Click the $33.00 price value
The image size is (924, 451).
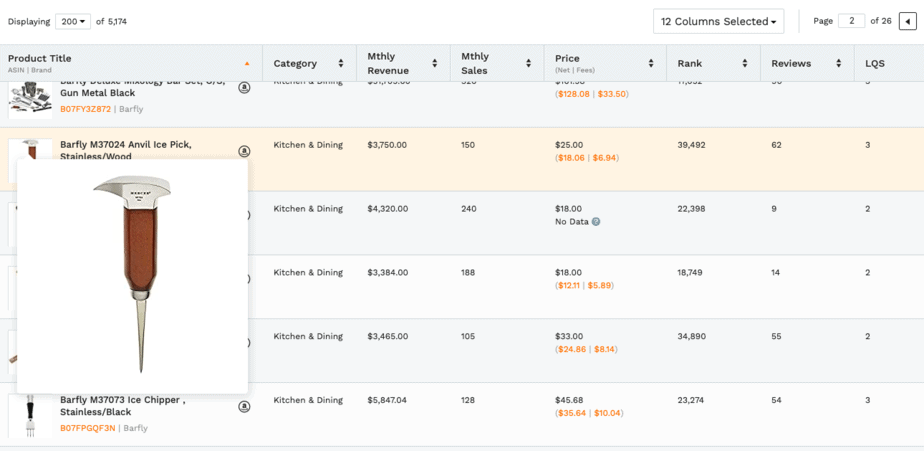(x=568, y=336)
